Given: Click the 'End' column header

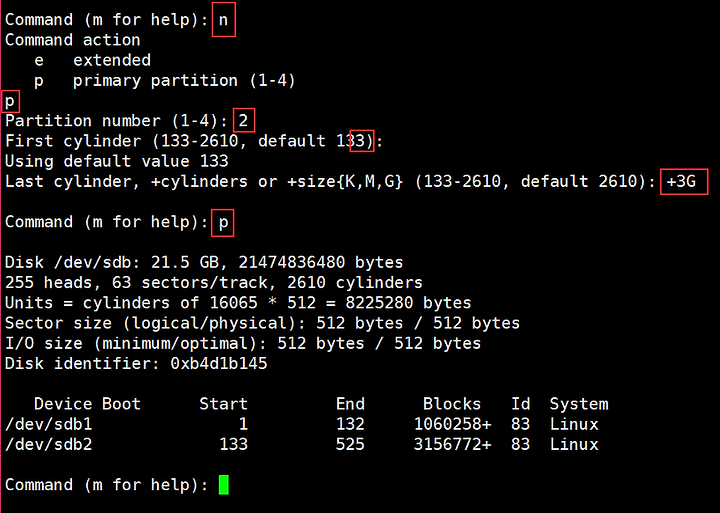Looking at the screenshot, I should point(350,404).
